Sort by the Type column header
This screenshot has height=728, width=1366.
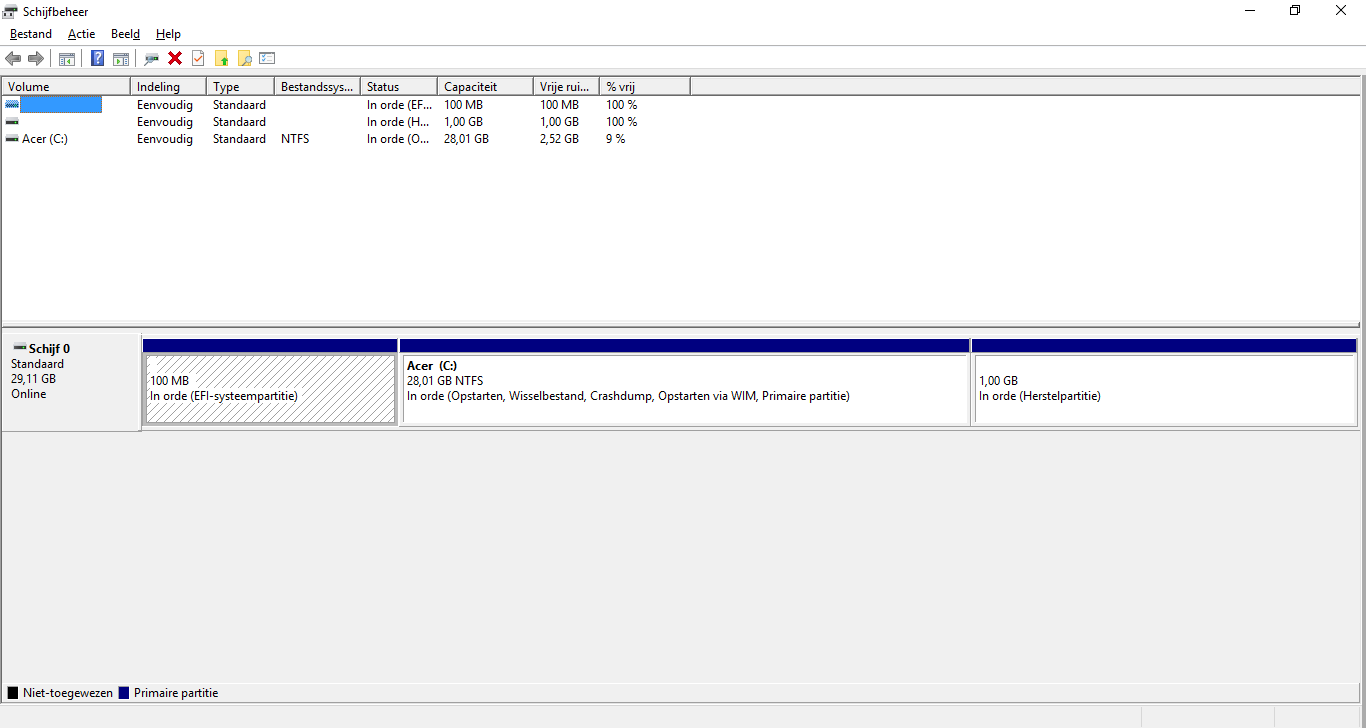240,87
